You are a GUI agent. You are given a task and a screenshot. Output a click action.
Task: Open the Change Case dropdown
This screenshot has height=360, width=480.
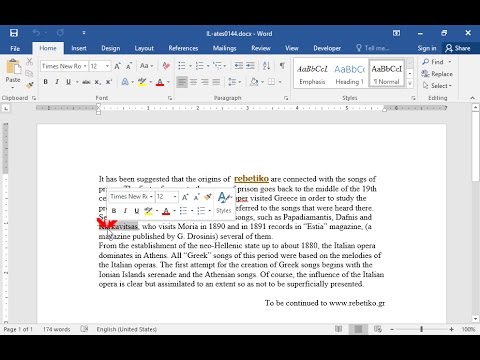147,66
